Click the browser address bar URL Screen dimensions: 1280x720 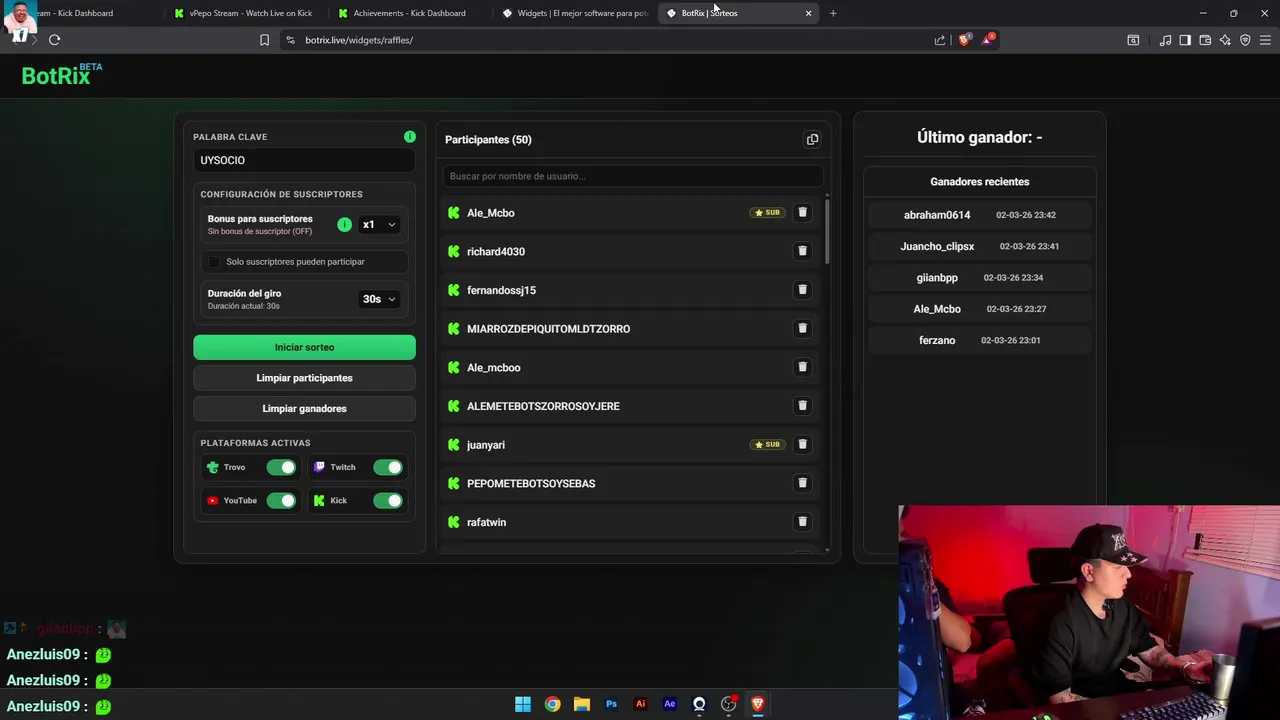[x=359, y=40]
